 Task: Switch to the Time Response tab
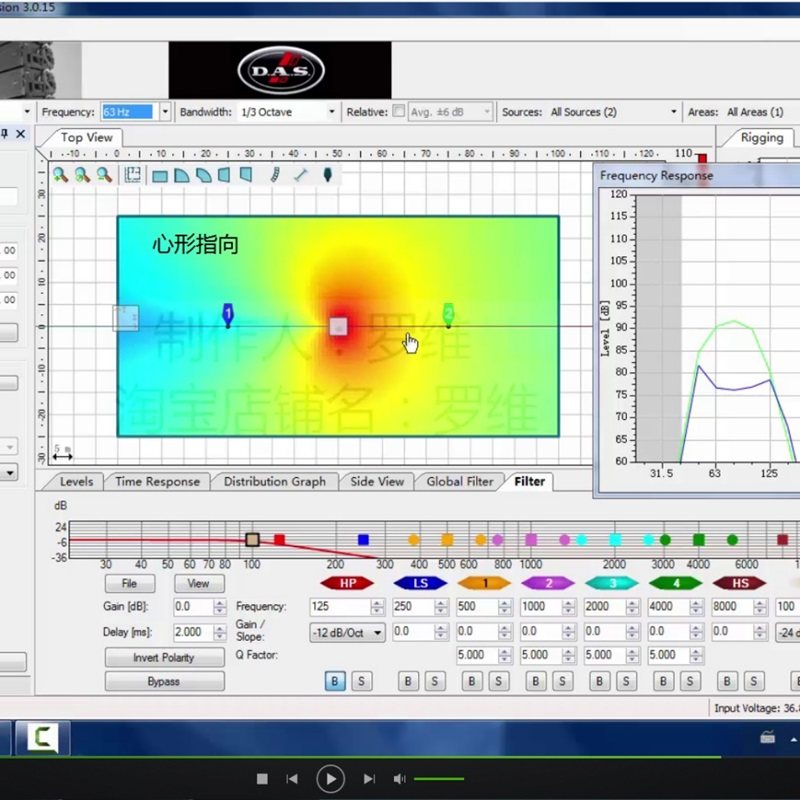[x=157, y=481]
